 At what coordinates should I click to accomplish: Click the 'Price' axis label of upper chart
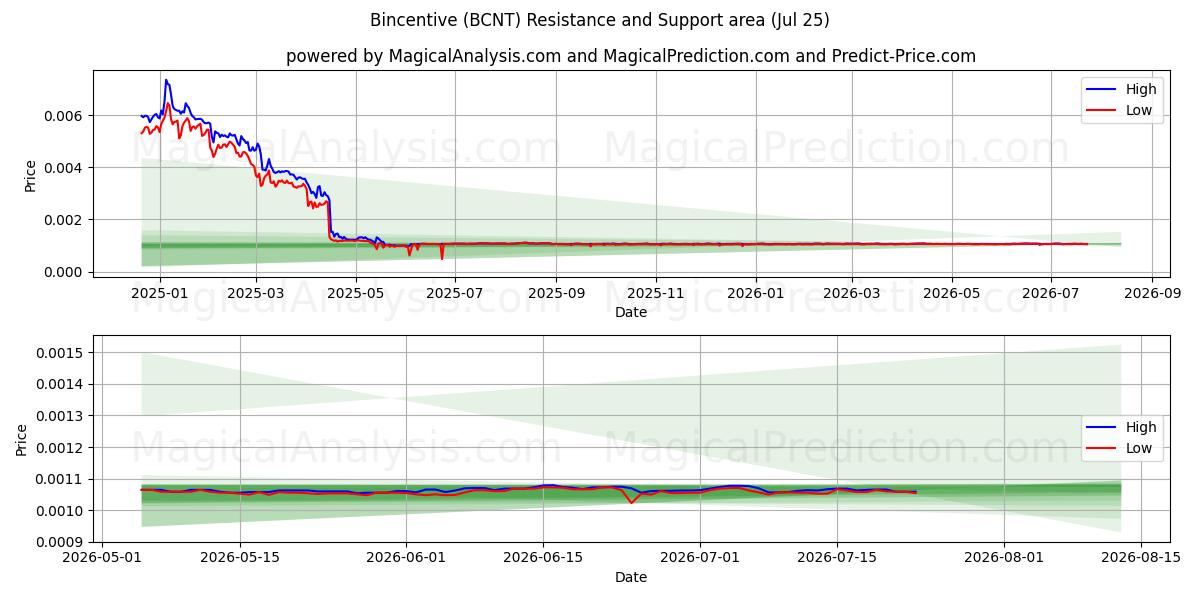coord(30,176)
